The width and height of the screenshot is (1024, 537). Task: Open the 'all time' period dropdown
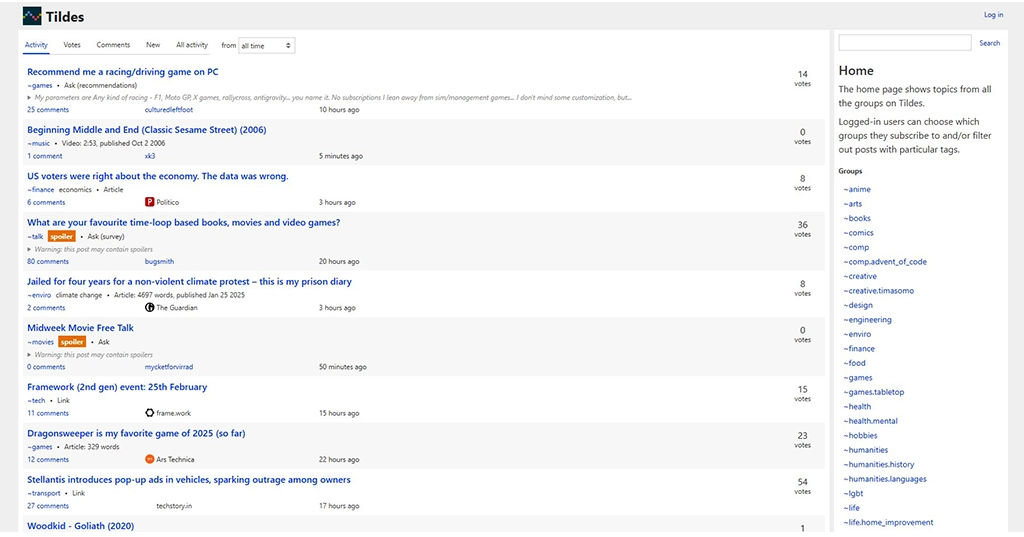[266, 45]
